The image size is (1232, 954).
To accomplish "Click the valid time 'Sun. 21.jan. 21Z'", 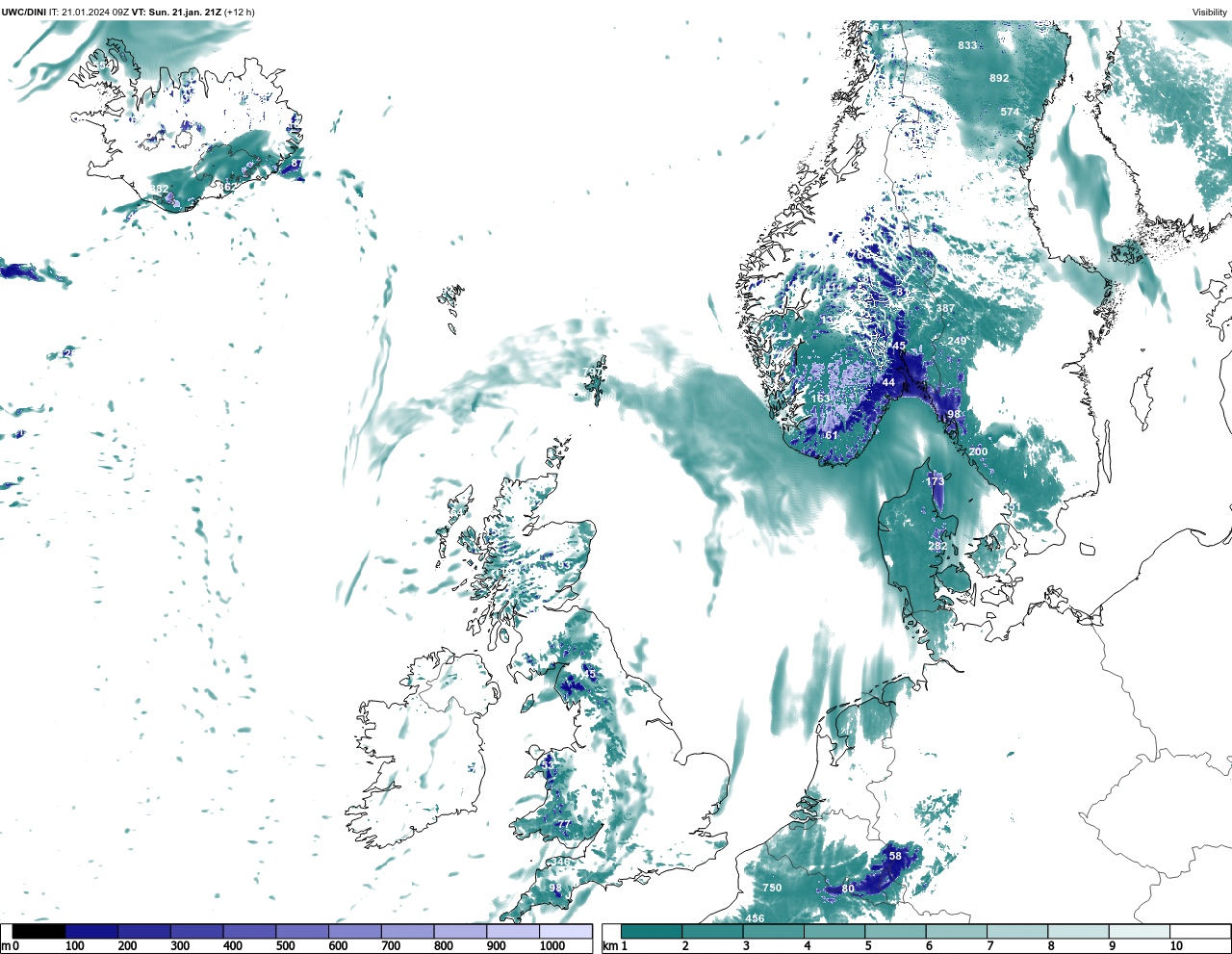I will (184, 13).
